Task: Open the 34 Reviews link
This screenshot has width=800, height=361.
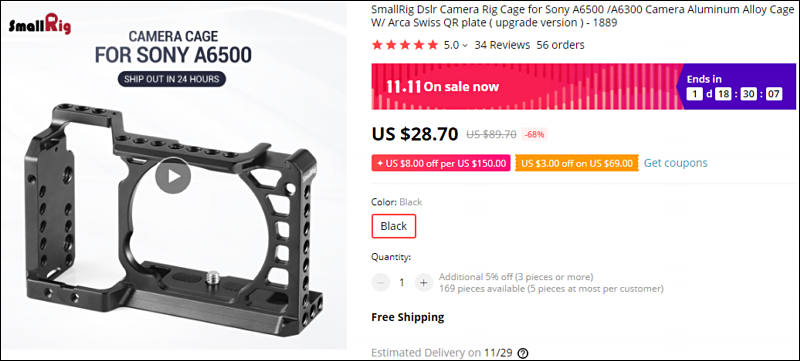Action: point(502,45)
